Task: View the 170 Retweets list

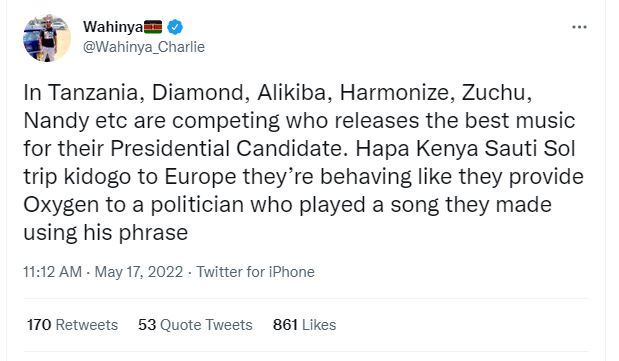Action: pyautogui.click(x=73, y=325)
